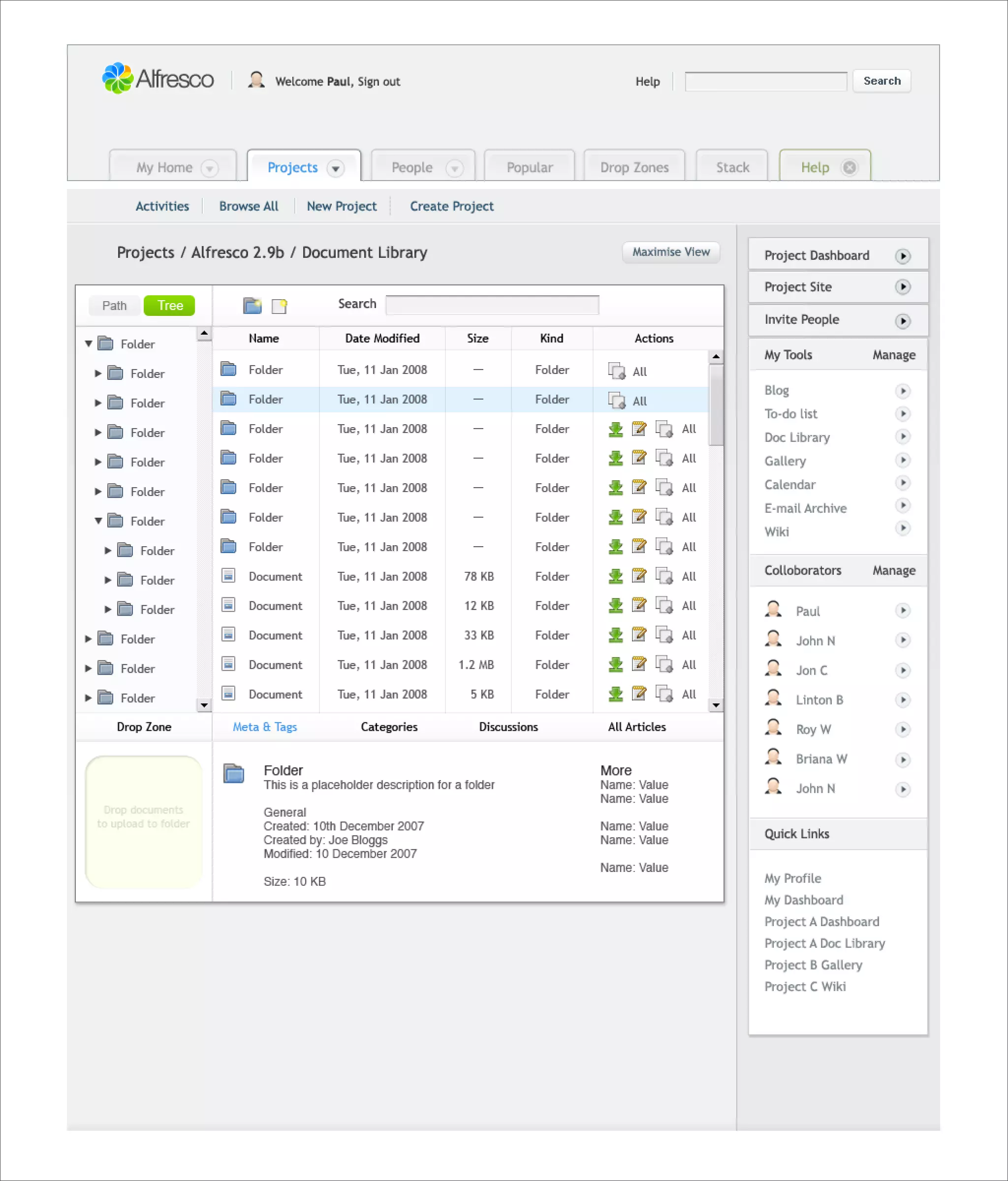The image size is (1008, 1181).
Task: Click the Alfresco logo
Action: point(158,79)
